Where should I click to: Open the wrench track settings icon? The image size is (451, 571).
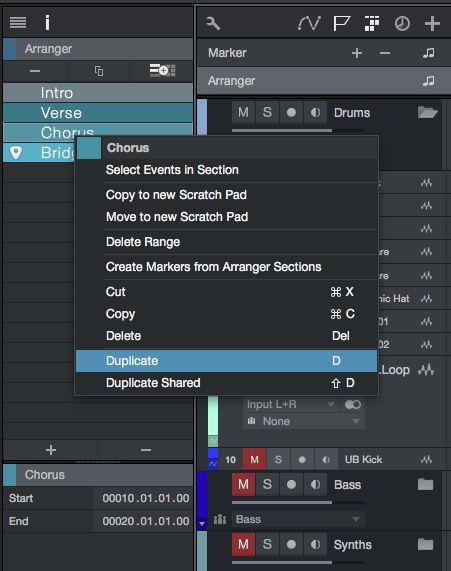(213, 24)
